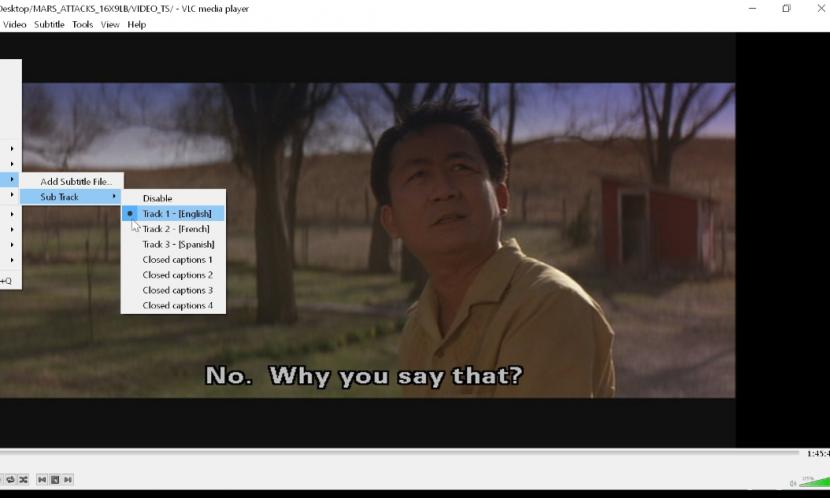Open the Video menu
Viewport: 830px width, 498px height.
14,24
